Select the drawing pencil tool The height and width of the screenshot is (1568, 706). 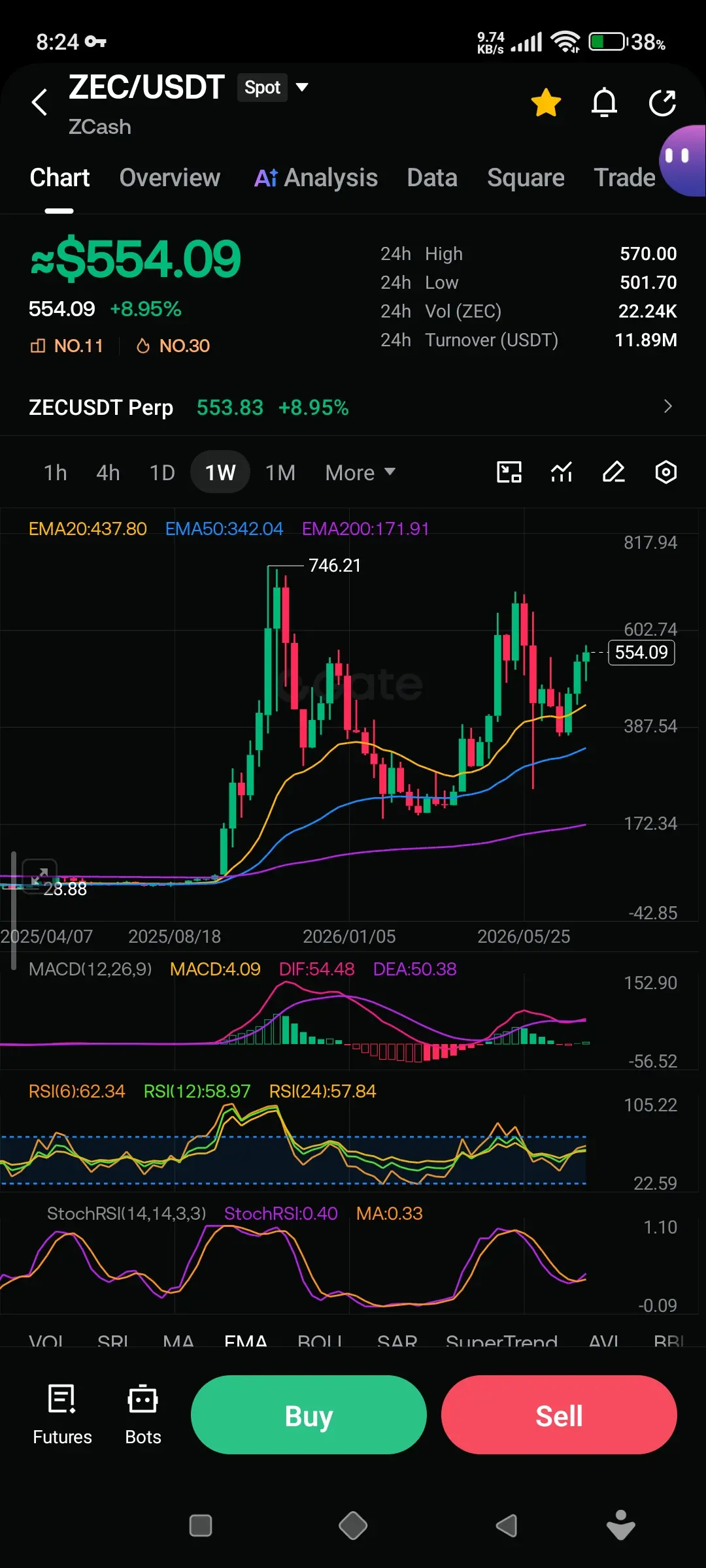(x=614, y=472)
